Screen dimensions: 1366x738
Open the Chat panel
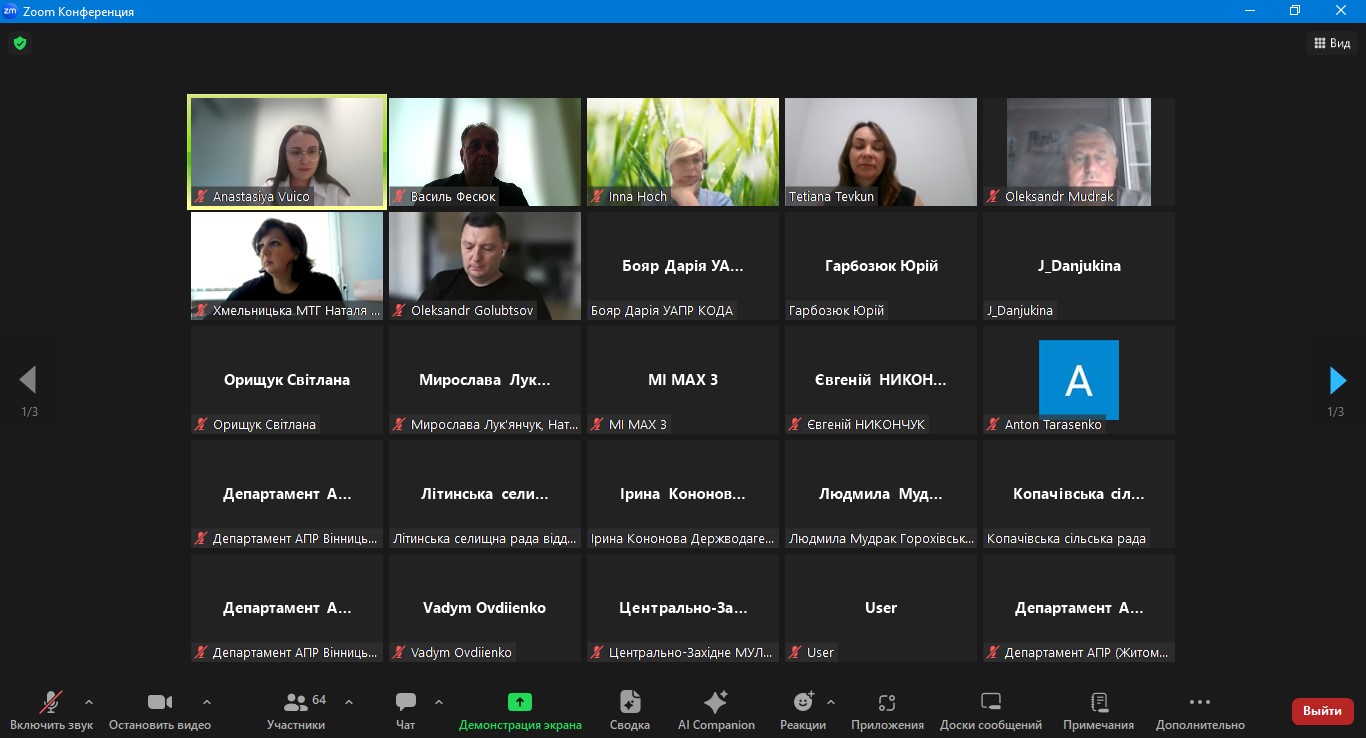tap(405, 709)
